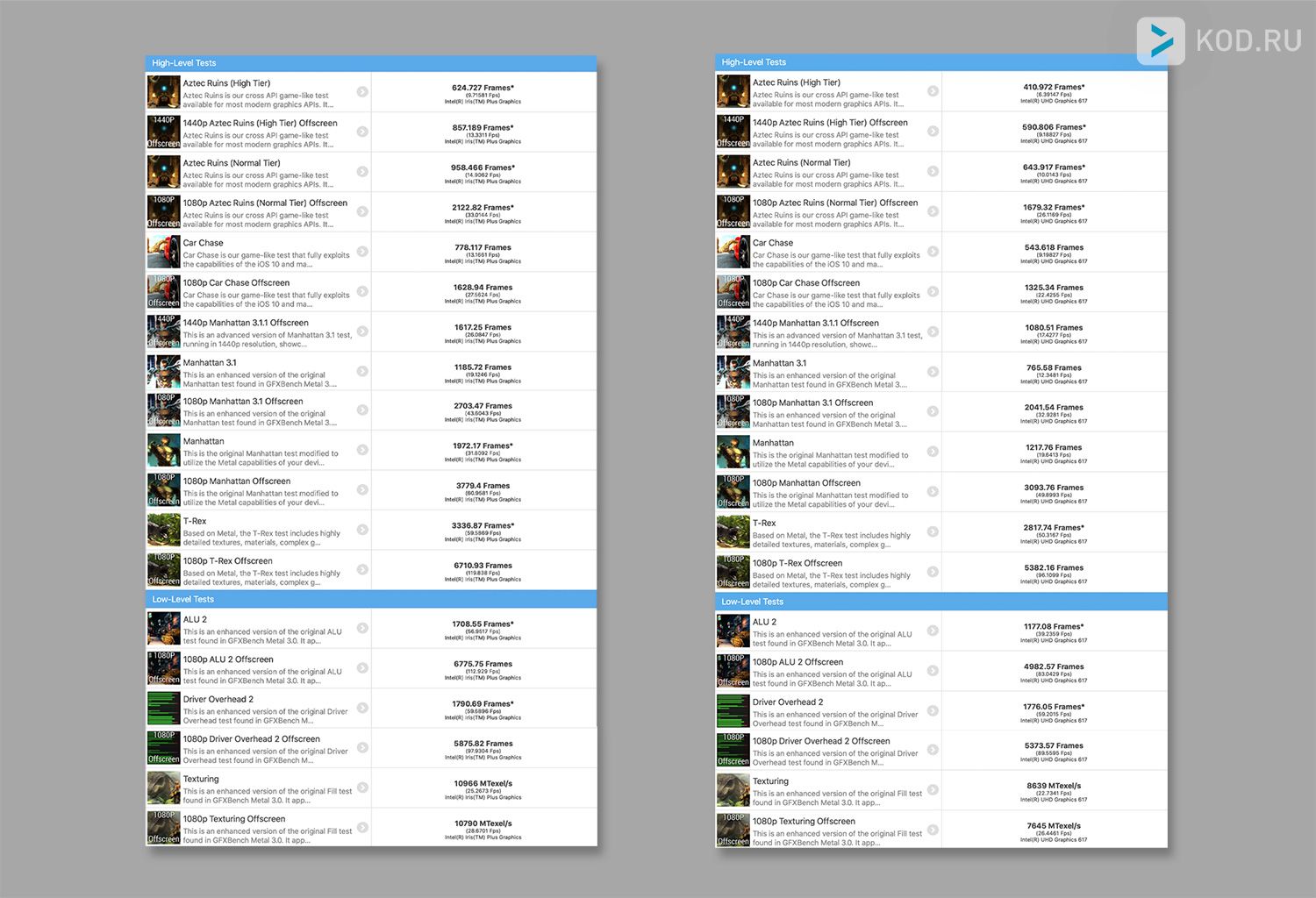
Task: Open details arrow for 1080p T-Rex Offscreen in Iris Plus panel
Action: [362, 569]
